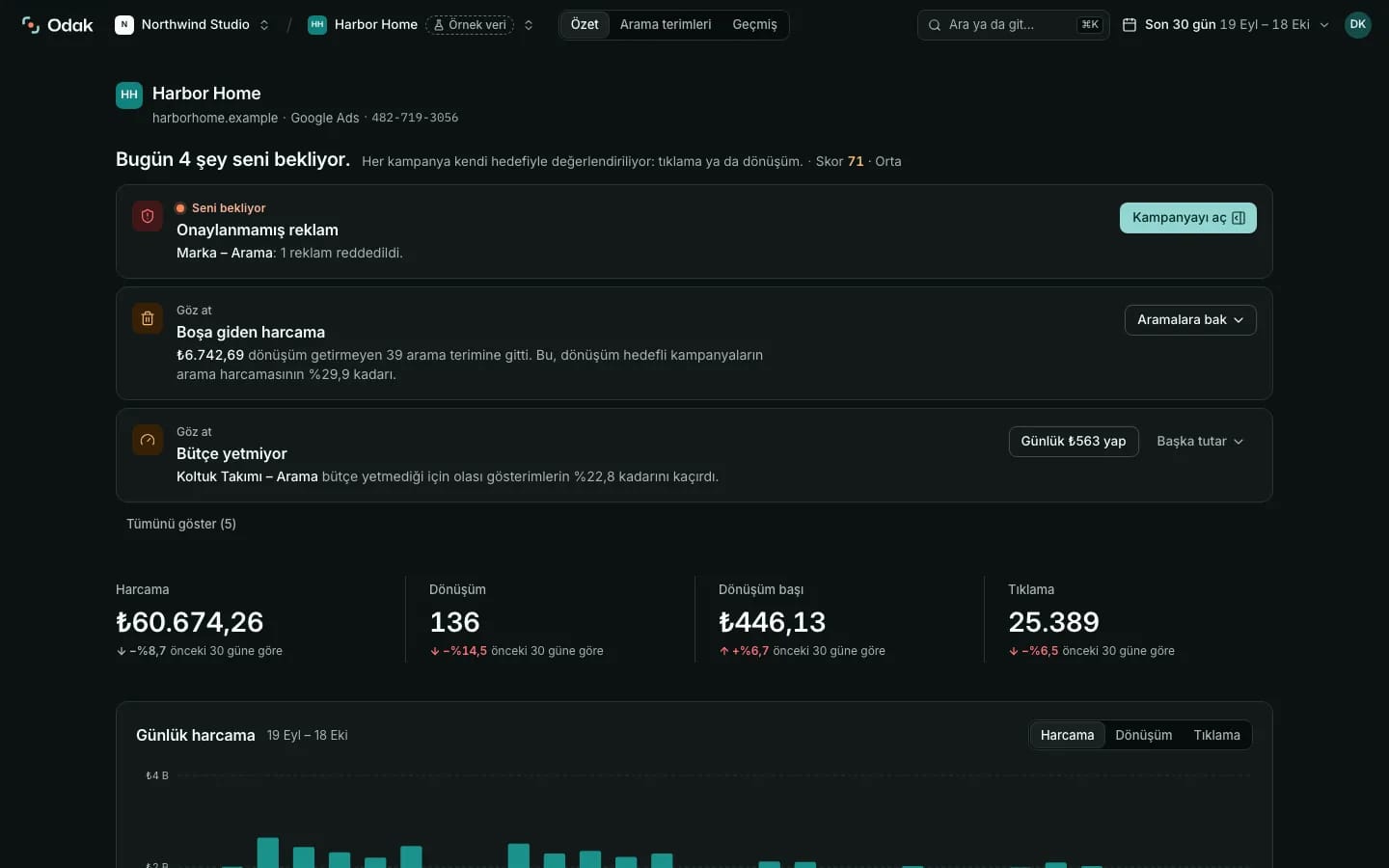1389x868 pixels.
Task: Click the Tümünü göster (5) link
Action: tap(181, 524)
